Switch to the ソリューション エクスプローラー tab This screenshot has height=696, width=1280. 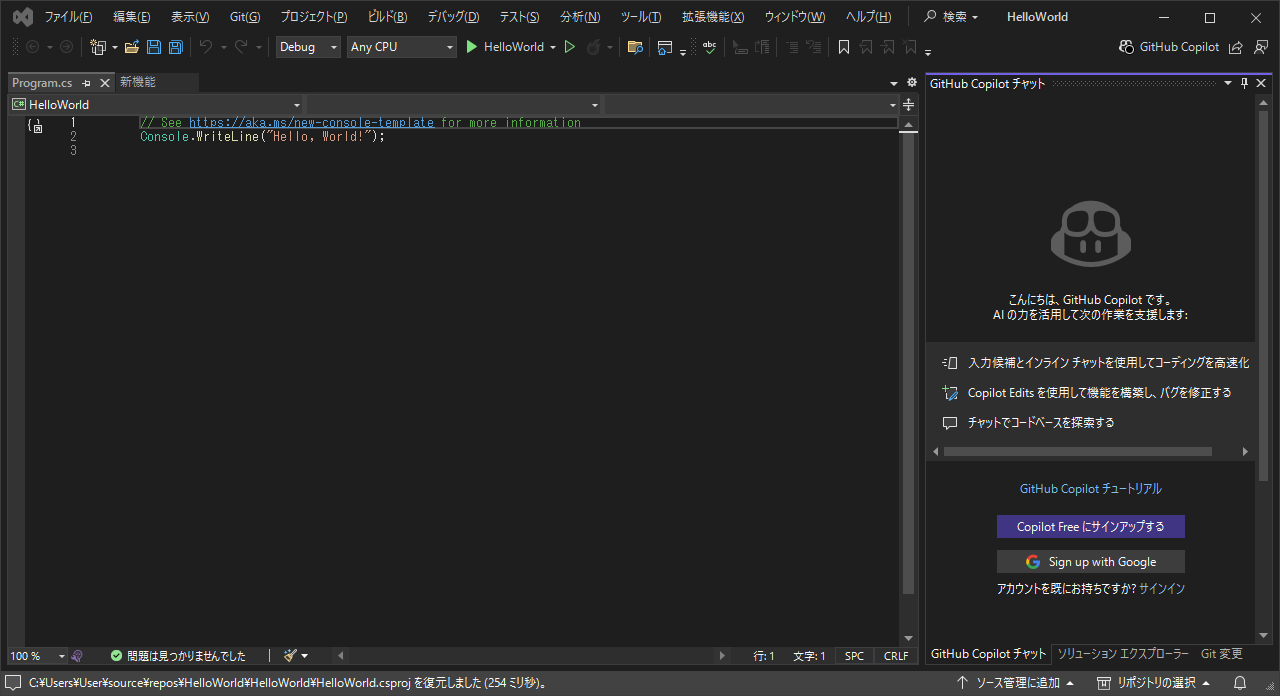[x=1123, y=654]
